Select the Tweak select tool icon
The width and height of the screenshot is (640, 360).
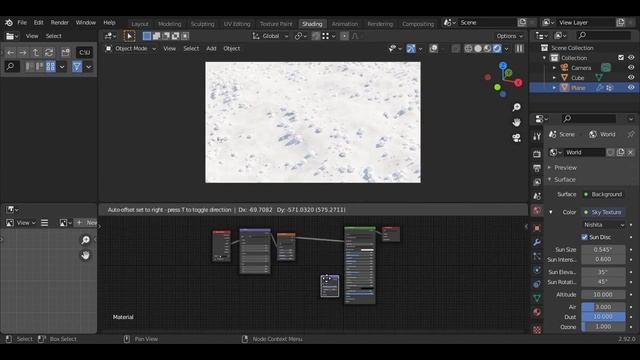click(129, 36)
